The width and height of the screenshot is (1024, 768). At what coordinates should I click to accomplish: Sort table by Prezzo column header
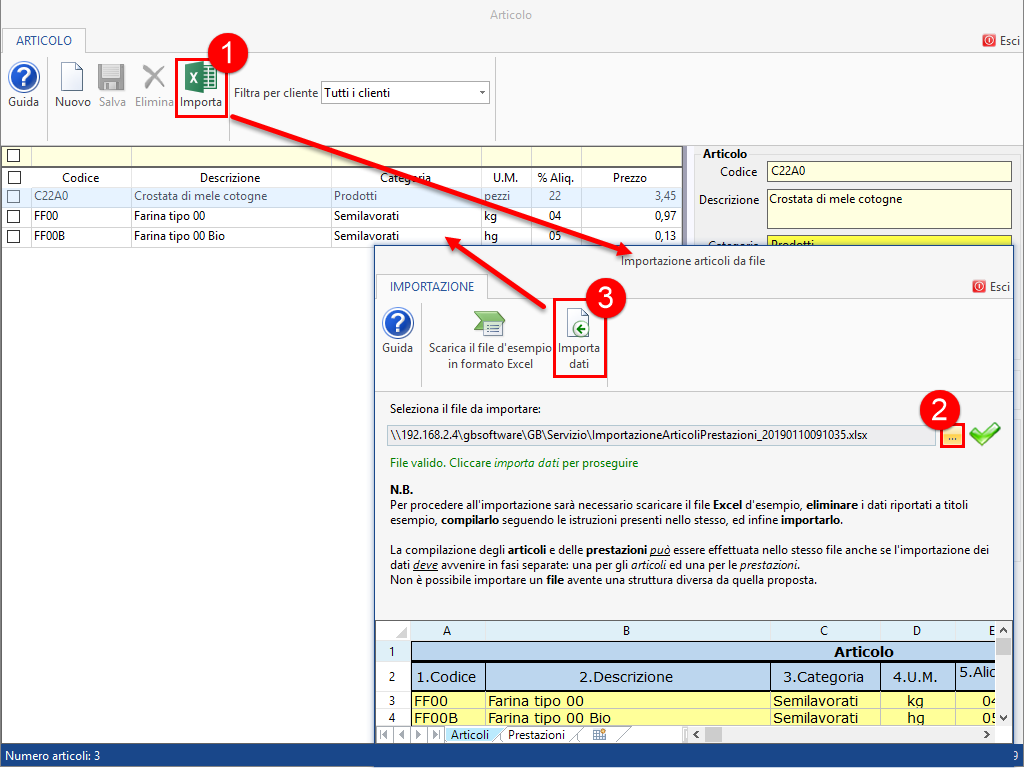[630, 178]
